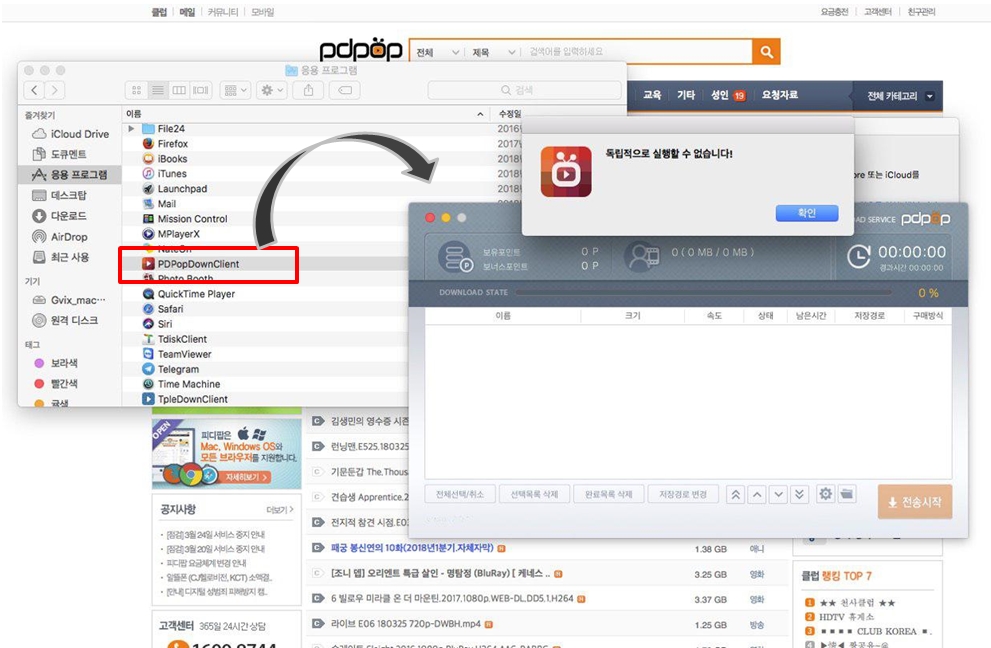Open the 전체 search scope dropdown
The width and height of the screenshot is (991, 648).
[437, 52]
